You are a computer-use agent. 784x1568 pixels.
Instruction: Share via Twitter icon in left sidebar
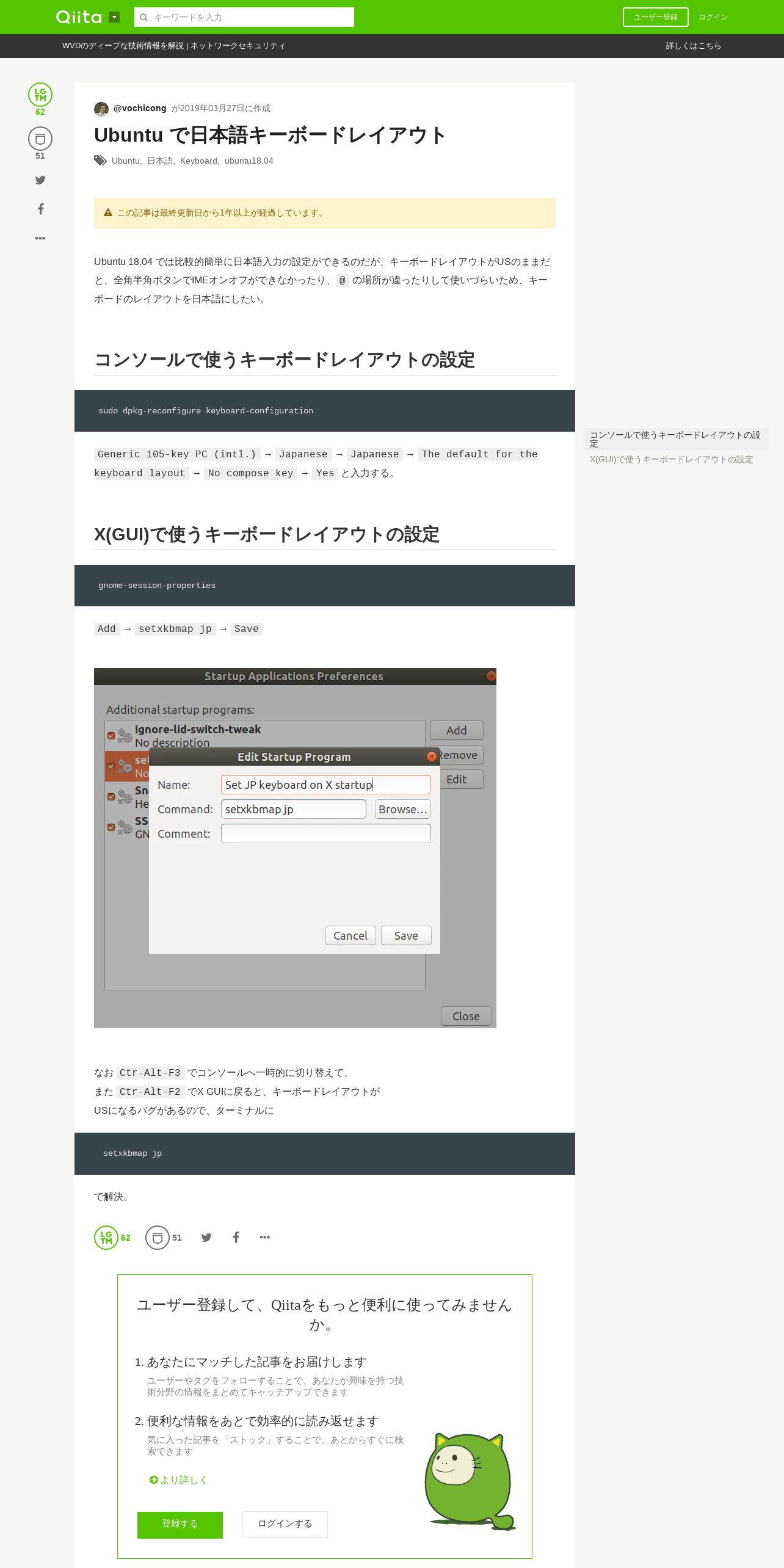40,180
